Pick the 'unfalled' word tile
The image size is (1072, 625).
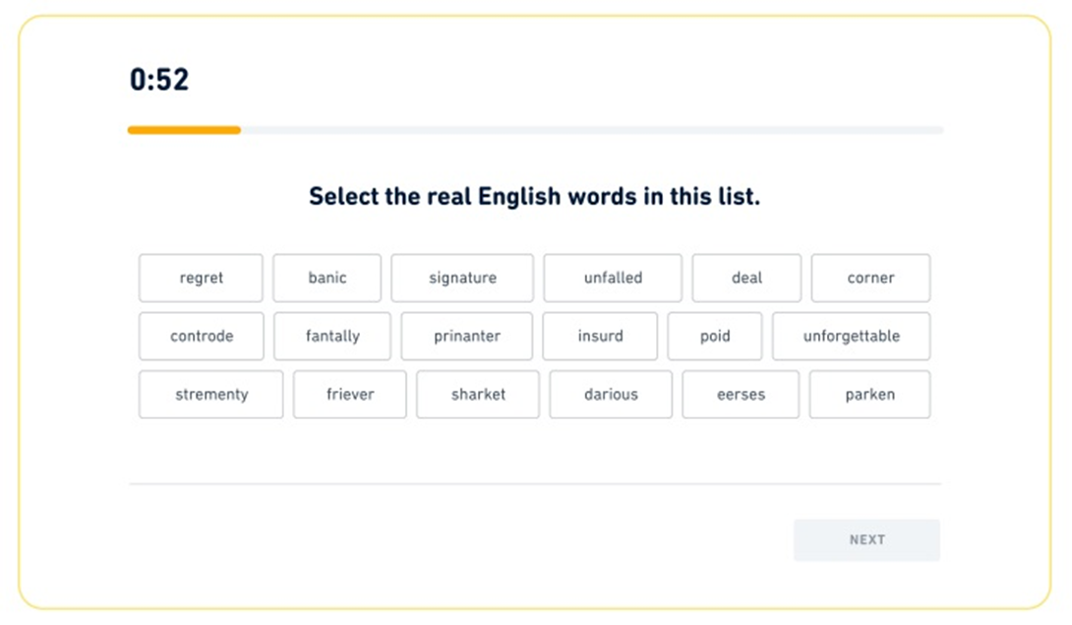pyautogui.click(x=613, y=278)
